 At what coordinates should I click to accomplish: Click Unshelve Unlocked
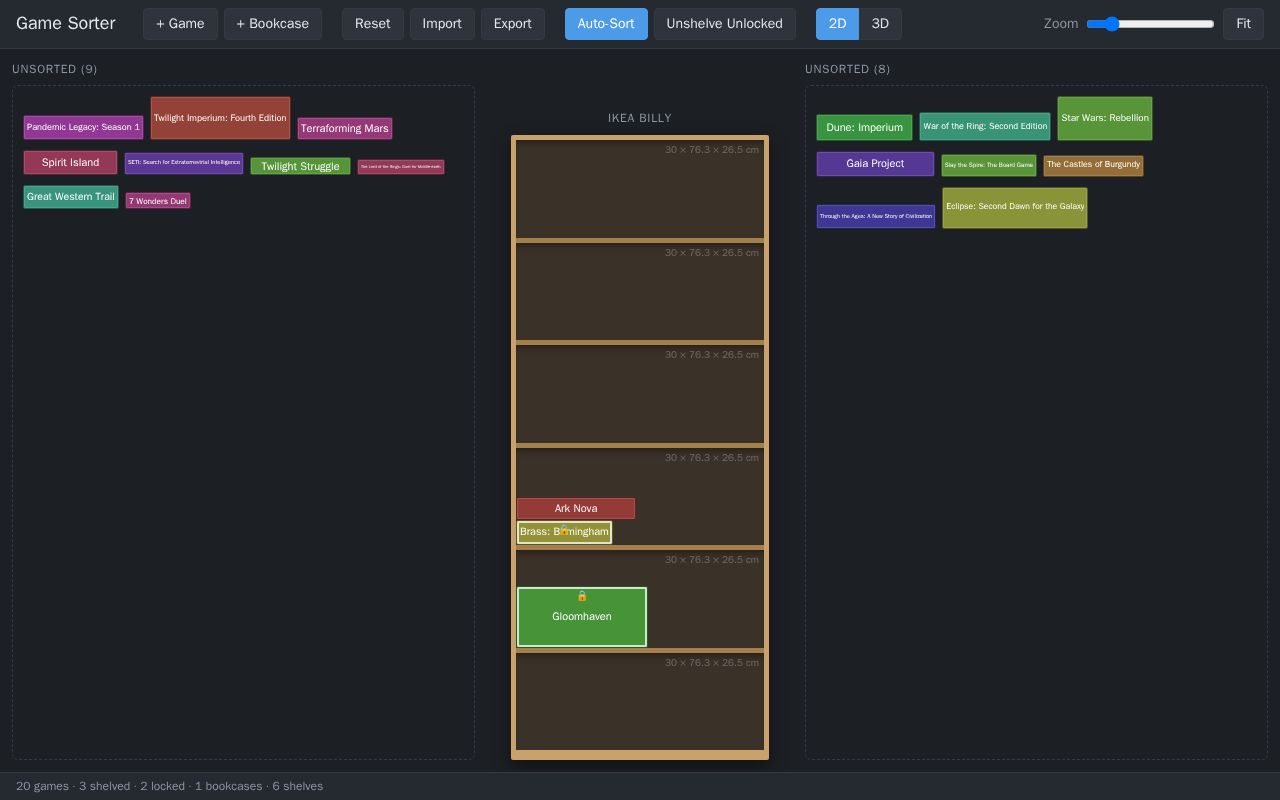(x=725, y=24)
